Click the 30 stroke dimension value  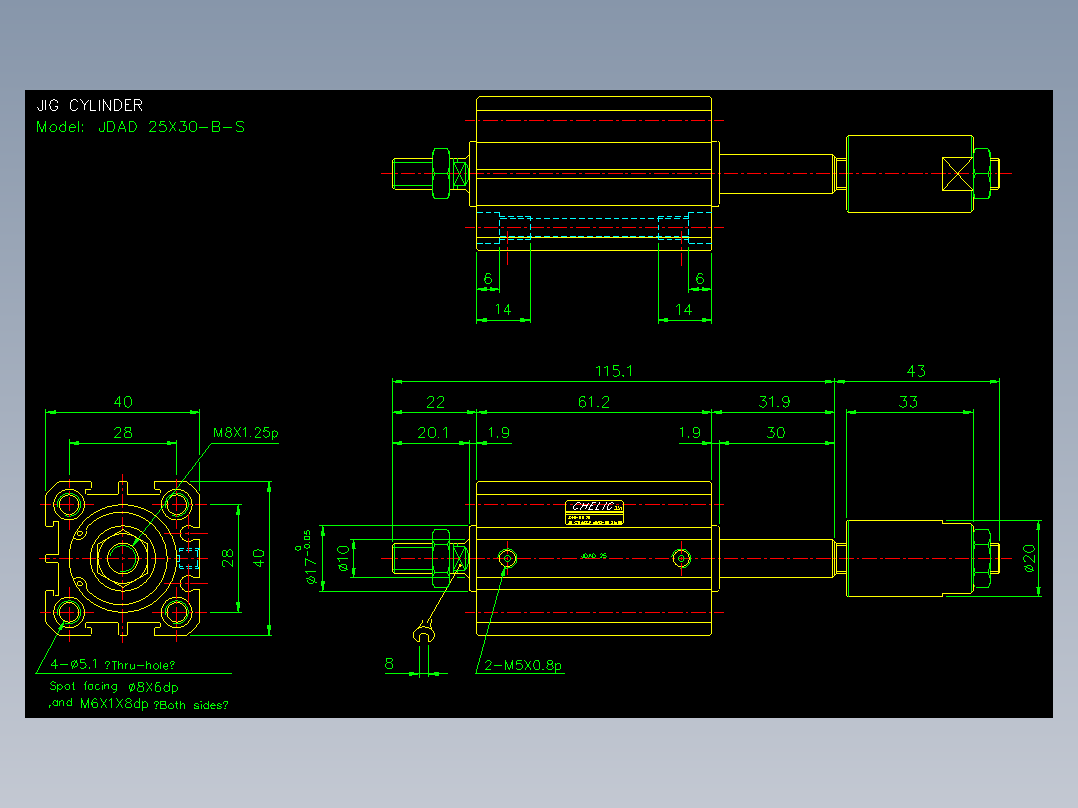pyautogui.click(x=776, y=433)
